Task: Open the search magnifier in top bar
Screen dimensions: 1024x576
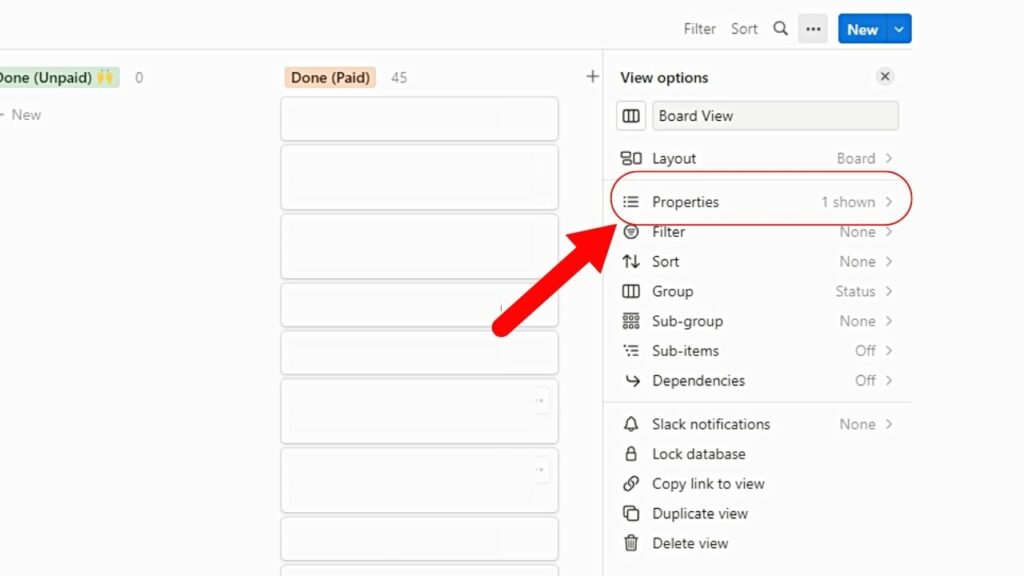Action: (x=781, y=29)
